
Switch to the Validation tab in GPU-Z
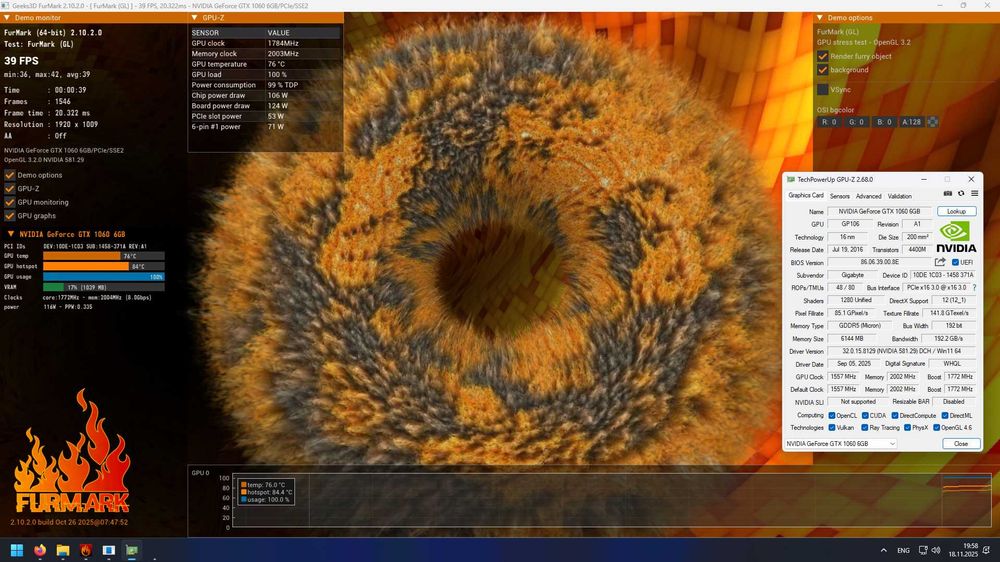point(899,196)
